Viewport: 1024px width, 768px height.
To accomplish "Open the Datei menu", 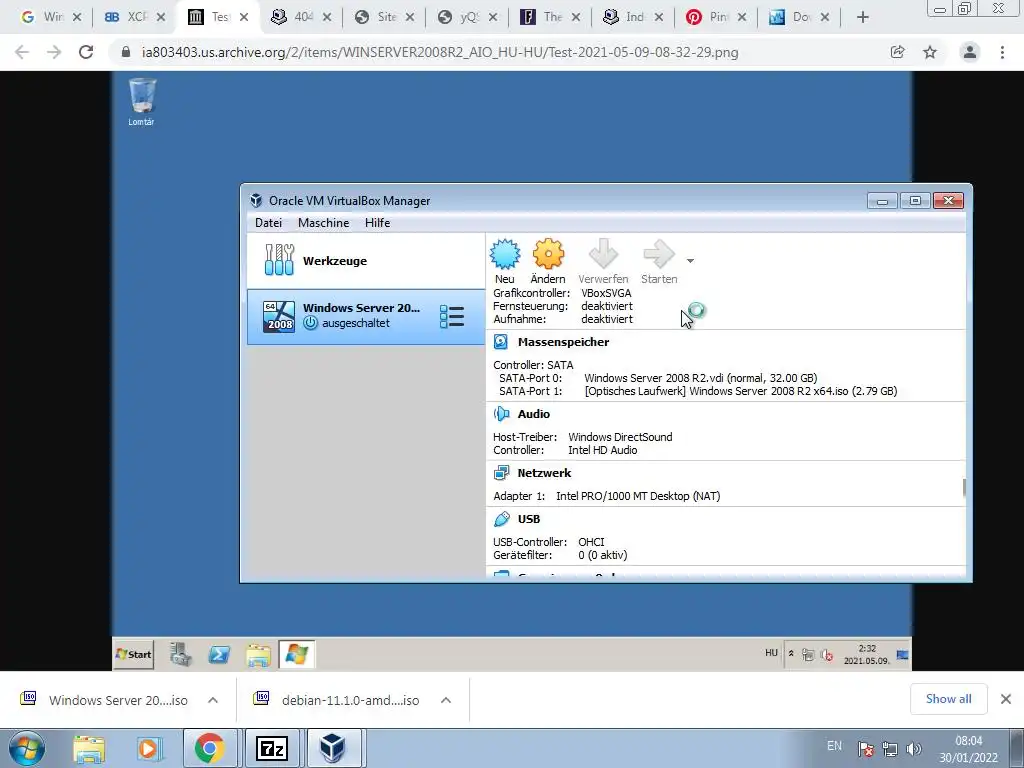I will point(268,223).
